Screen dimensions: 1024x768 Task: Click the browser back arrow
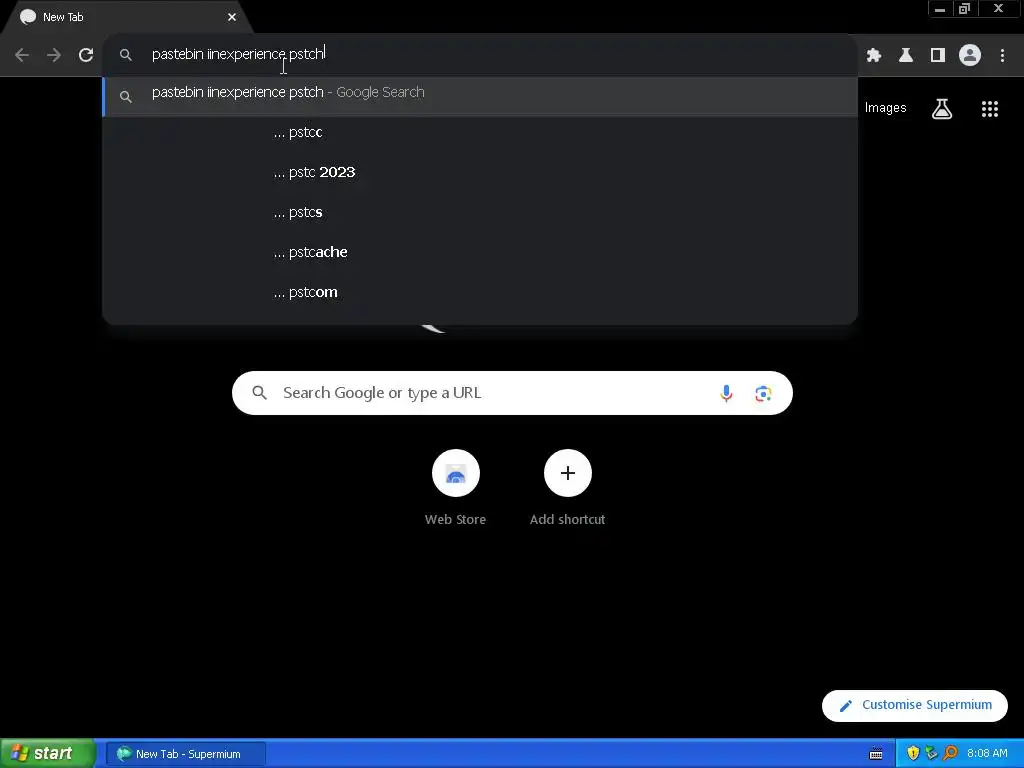22,55
